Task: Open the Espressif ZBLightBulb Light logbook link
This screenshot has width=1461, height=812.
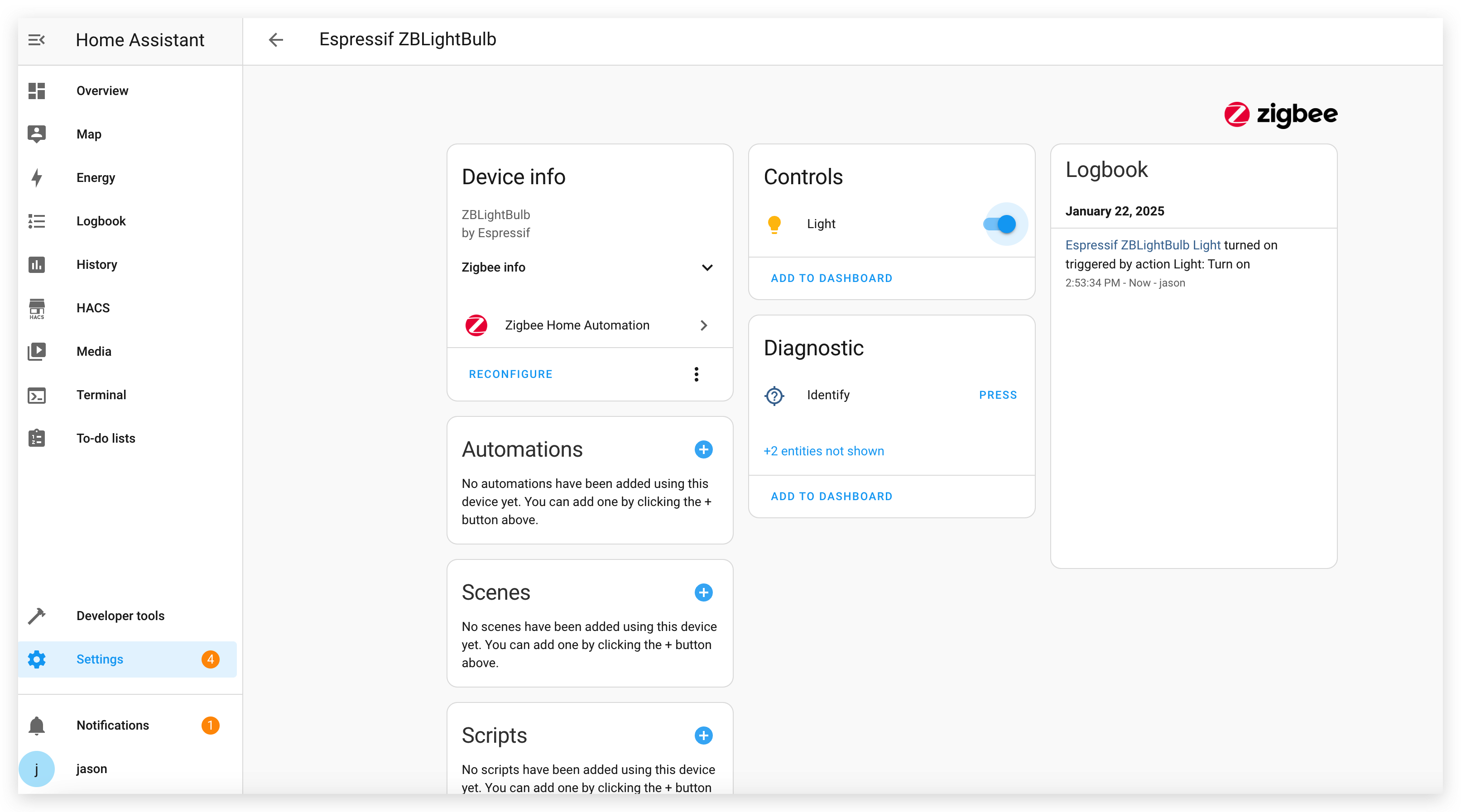Action: 1142,245
